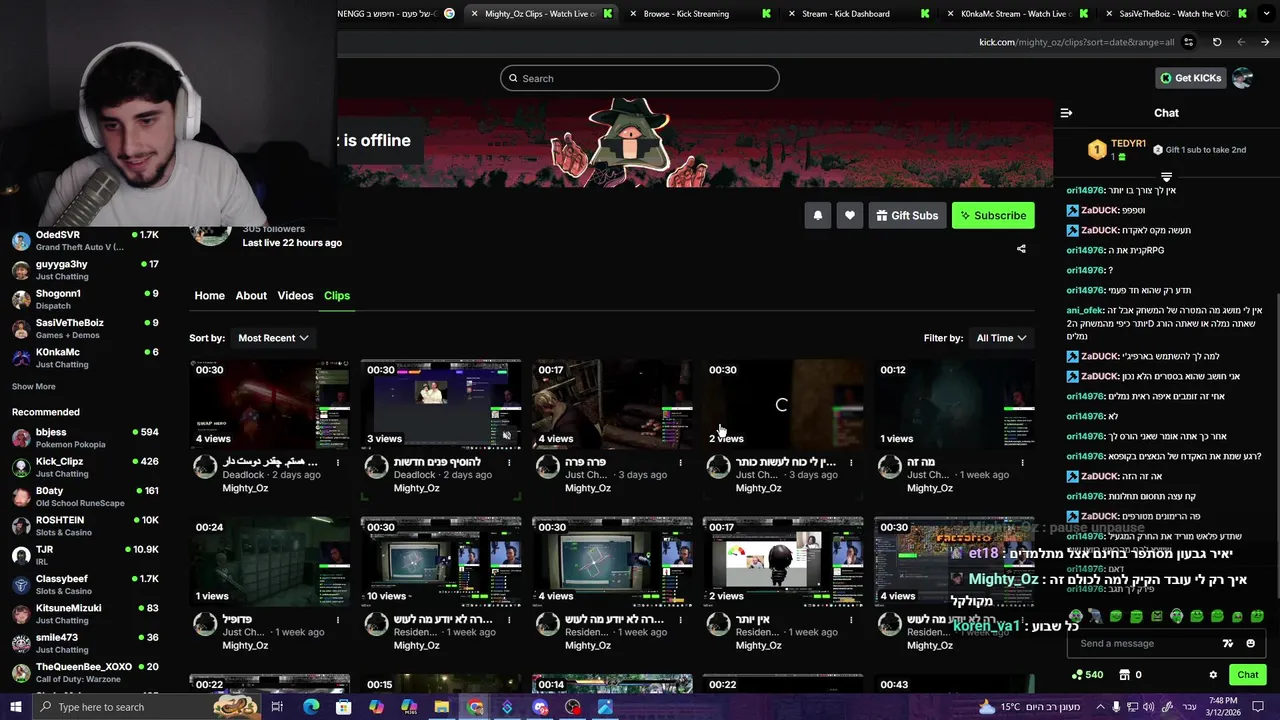Click the notification bell icon
Viewport: 1280px width, 720px height.
(818, 215)
